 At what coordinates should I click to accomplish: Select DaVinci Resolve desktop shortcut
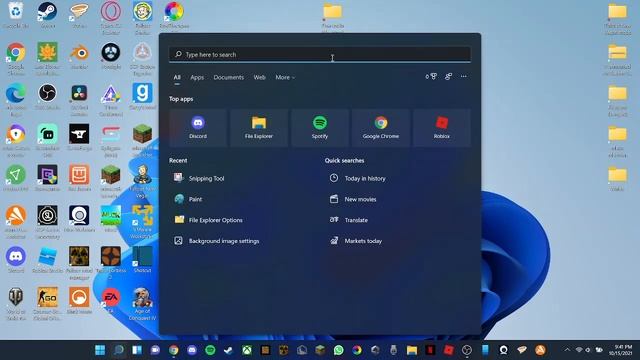coord(79,100)
